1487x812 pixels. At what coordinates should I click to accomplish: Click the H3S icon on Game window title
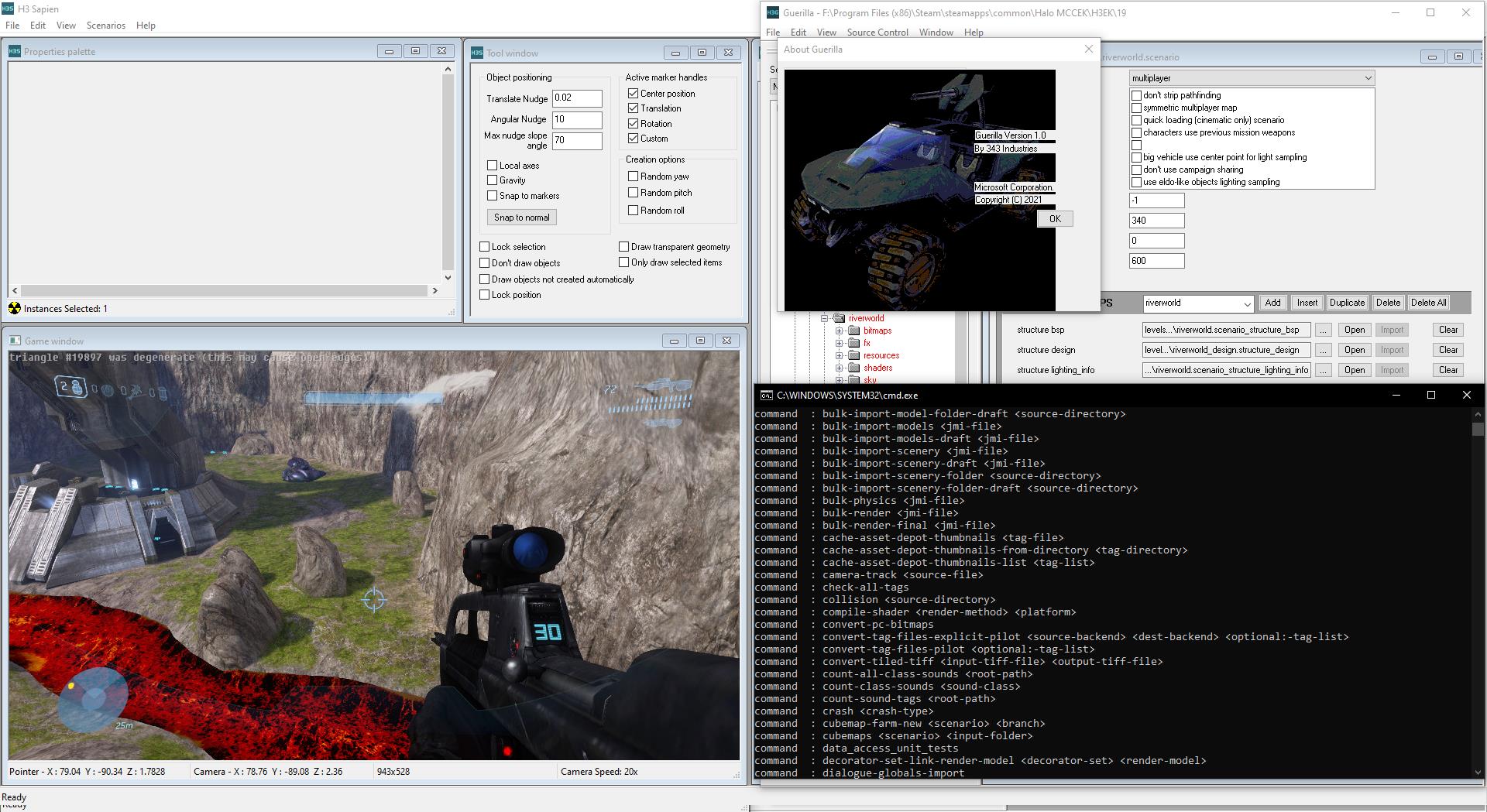click(15, 341)
